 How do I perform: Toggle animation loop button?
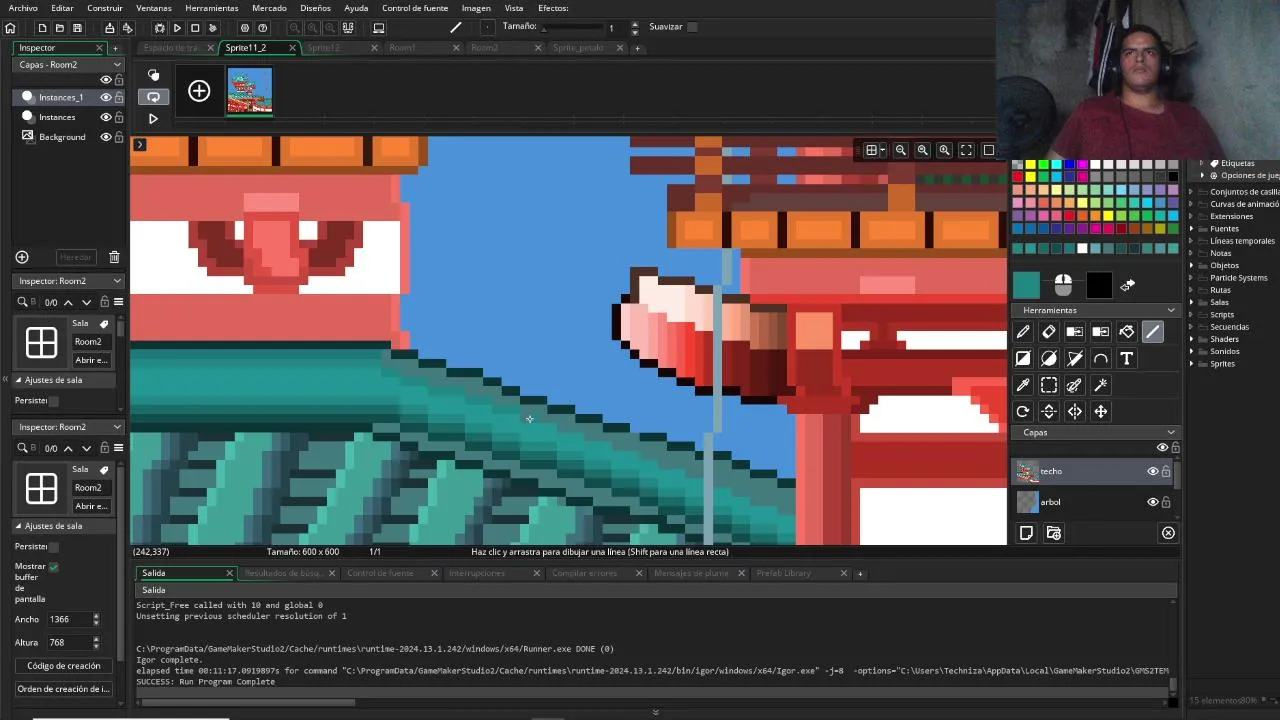pyautogui.click(x=153, y=97)
